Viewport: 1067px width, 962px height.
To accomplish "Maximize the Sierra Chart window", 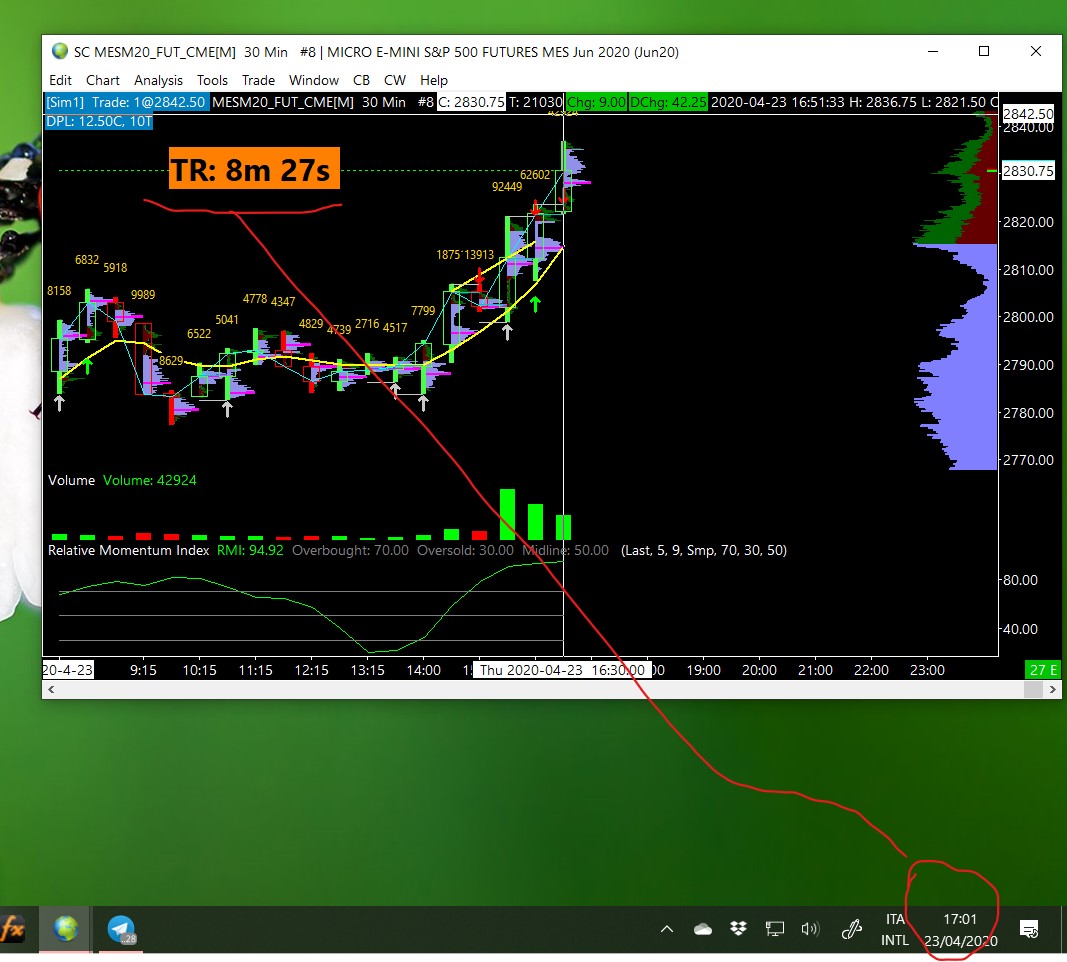I will [984, 52].
